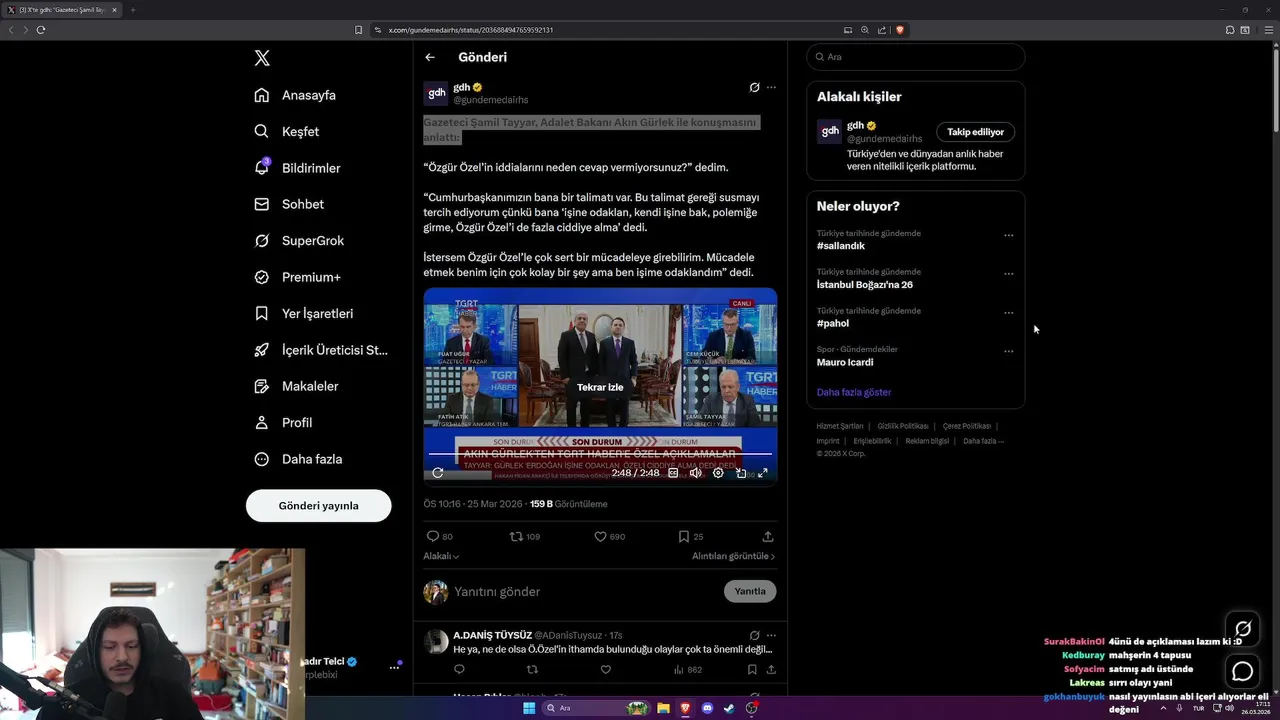Share the gdh post
The height and width of the screenshot is (720, 1280).
pyautogui.click(x=768, y=537)
